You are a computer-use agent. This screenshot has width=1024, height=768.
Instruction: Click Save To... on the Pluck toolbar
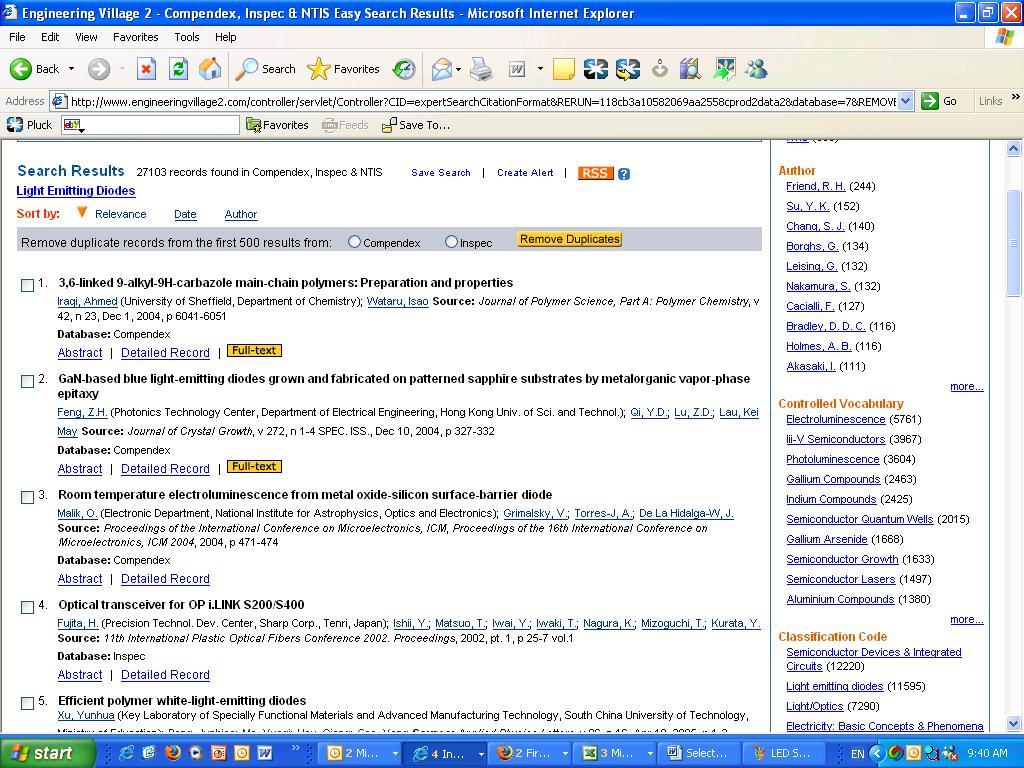(416, 125)
